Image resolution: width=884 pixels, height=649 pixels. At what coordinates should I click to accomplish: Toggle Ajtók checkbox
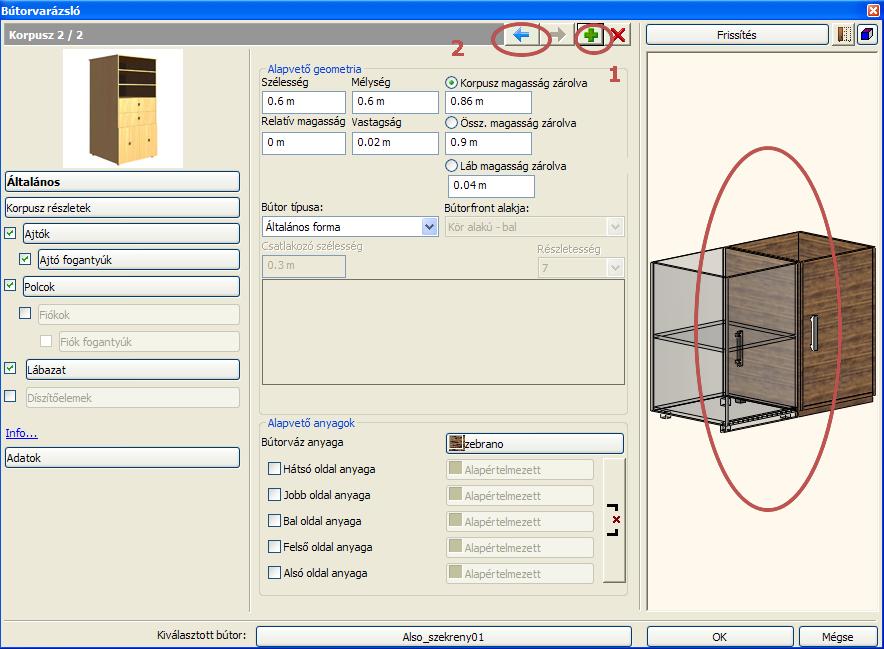click(x=10, y=233)
